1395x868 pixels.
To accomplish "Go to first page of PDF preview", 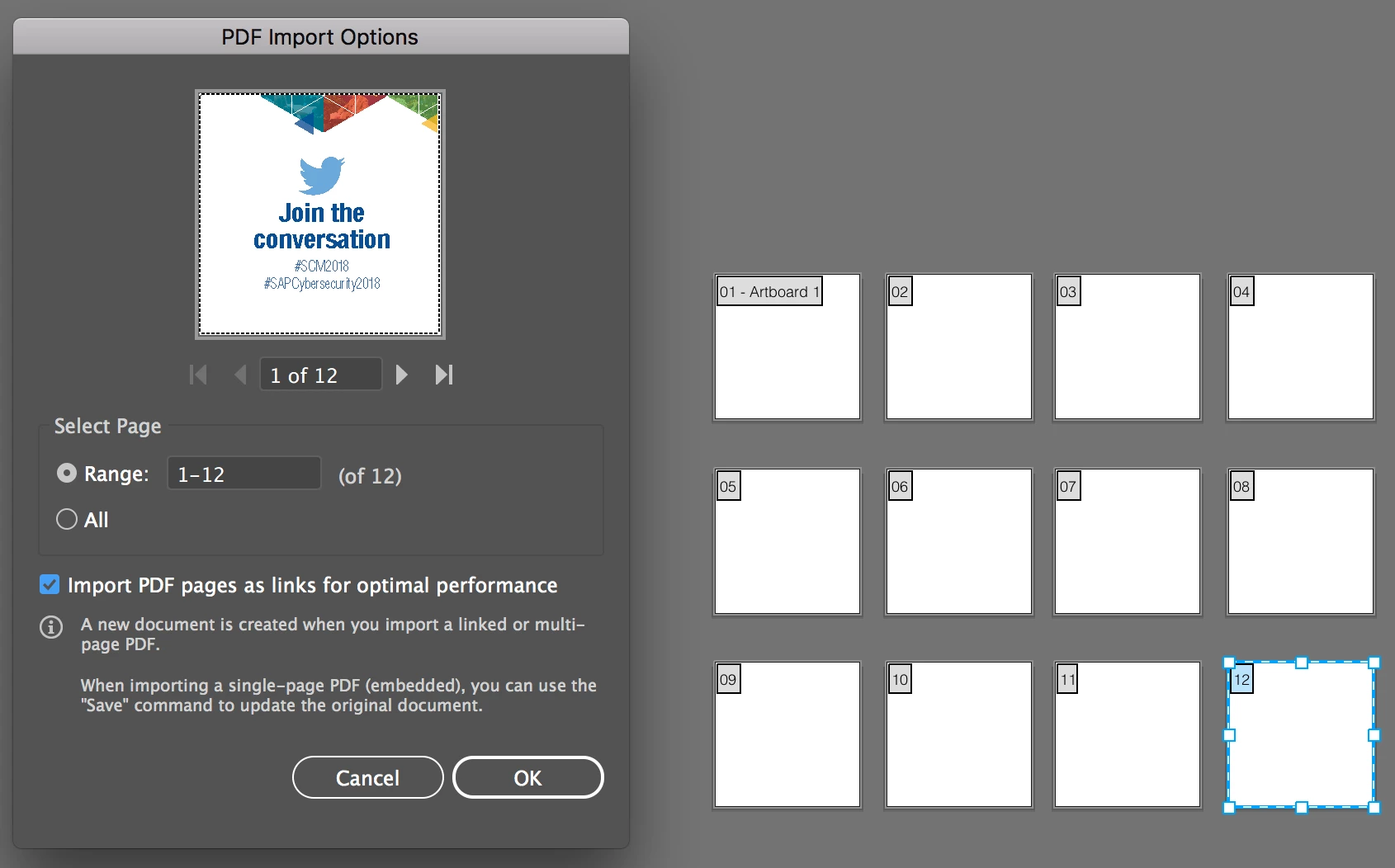I will (198, 375).
